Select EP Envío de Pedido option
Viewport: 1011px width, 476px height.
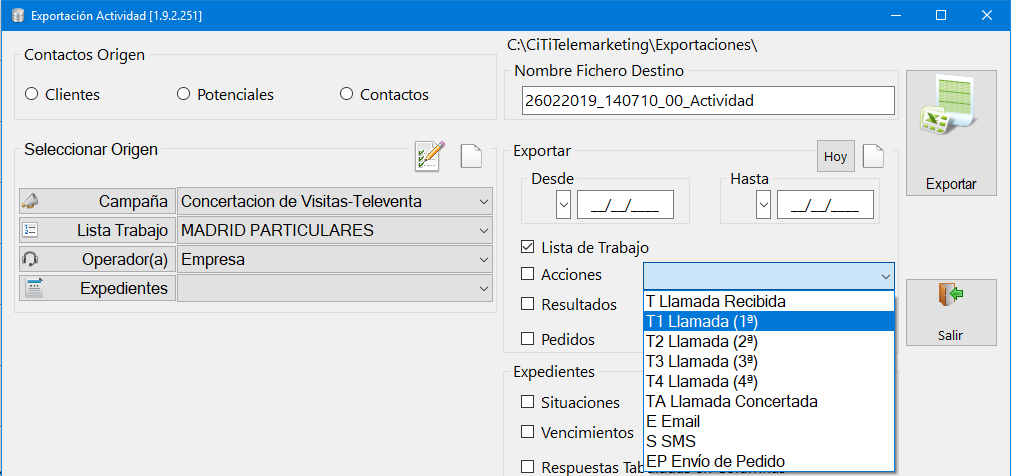[x=769, y=461]
